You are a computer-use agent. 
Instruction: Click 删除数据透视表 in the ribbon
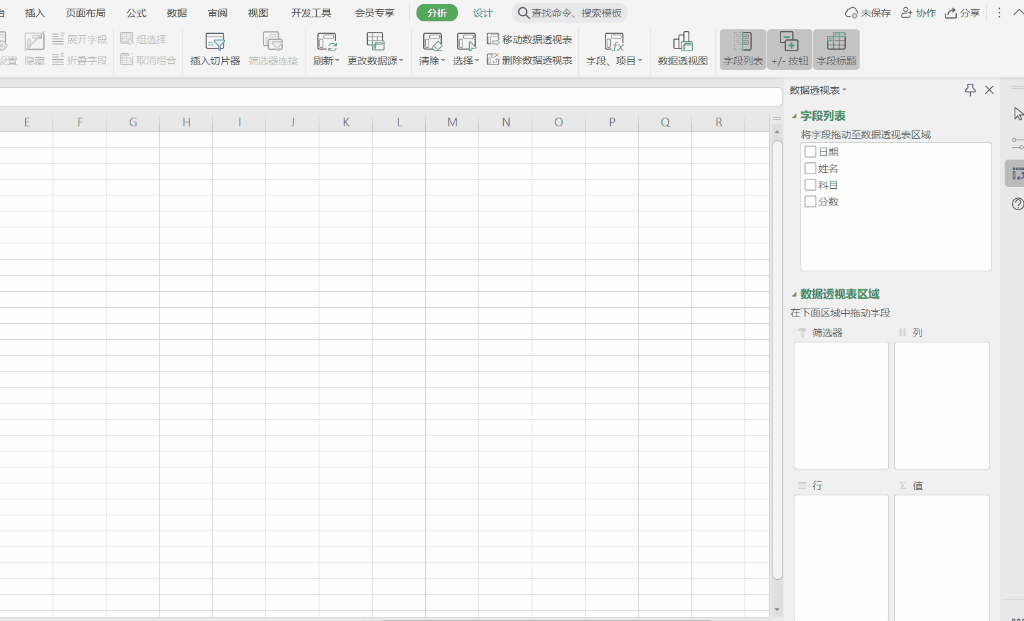[530, 60]
